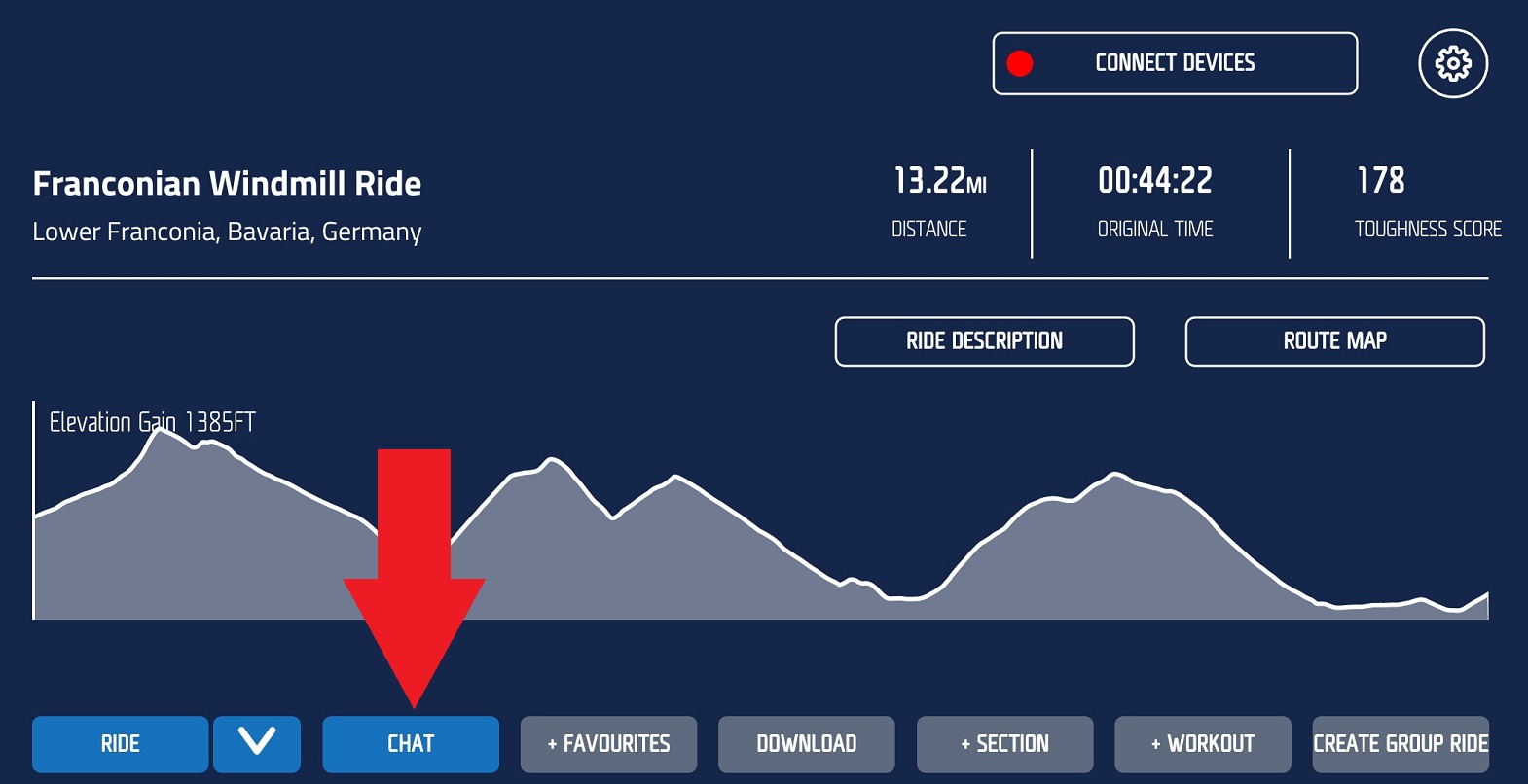
Task: Select the Franconian Windmill Ride title
Action: [x=227, y=184]
